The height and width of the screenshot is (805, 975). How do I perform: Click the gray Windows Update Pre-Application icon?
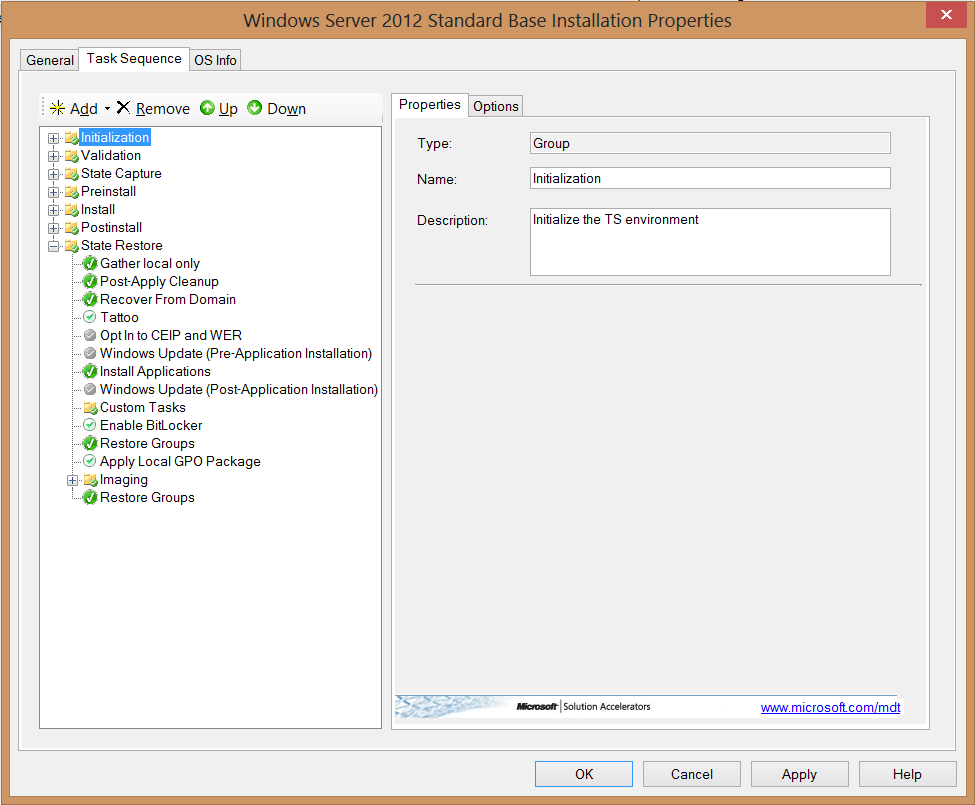(x=90, y=353)
